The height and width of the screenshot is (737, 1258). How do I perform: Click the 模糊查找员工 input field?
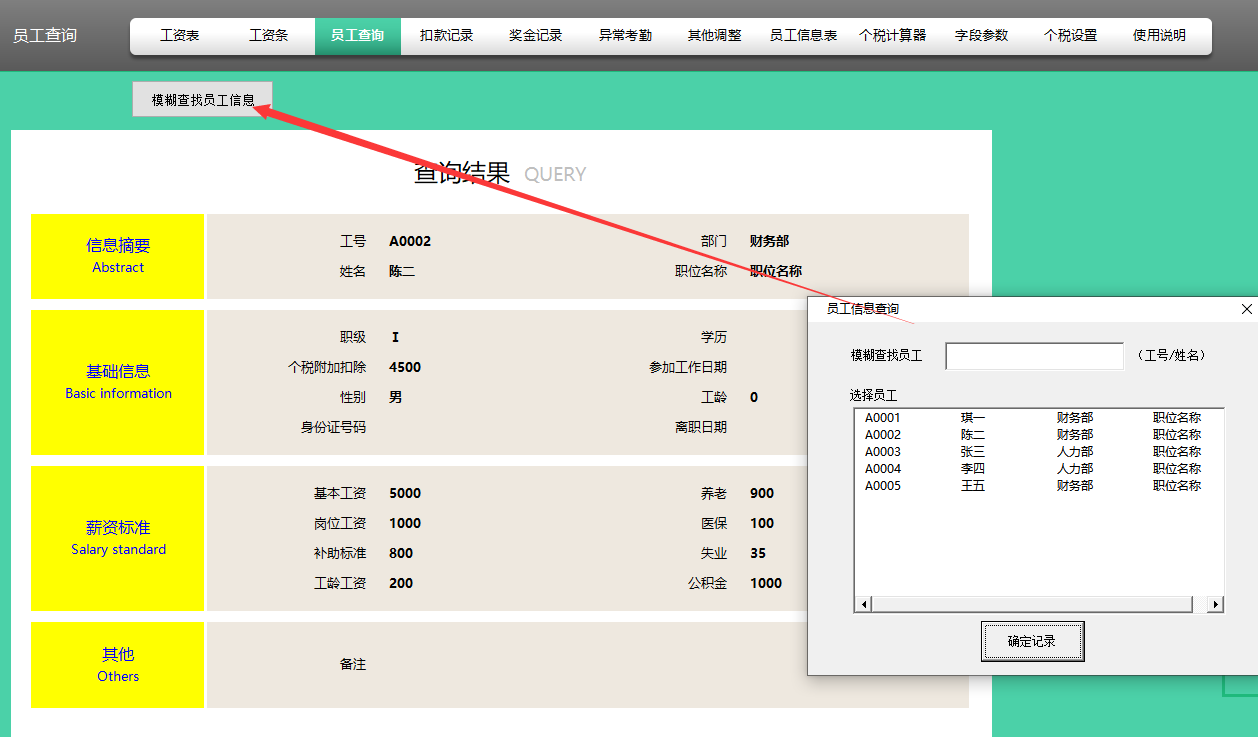click(x=1034, y=355)
